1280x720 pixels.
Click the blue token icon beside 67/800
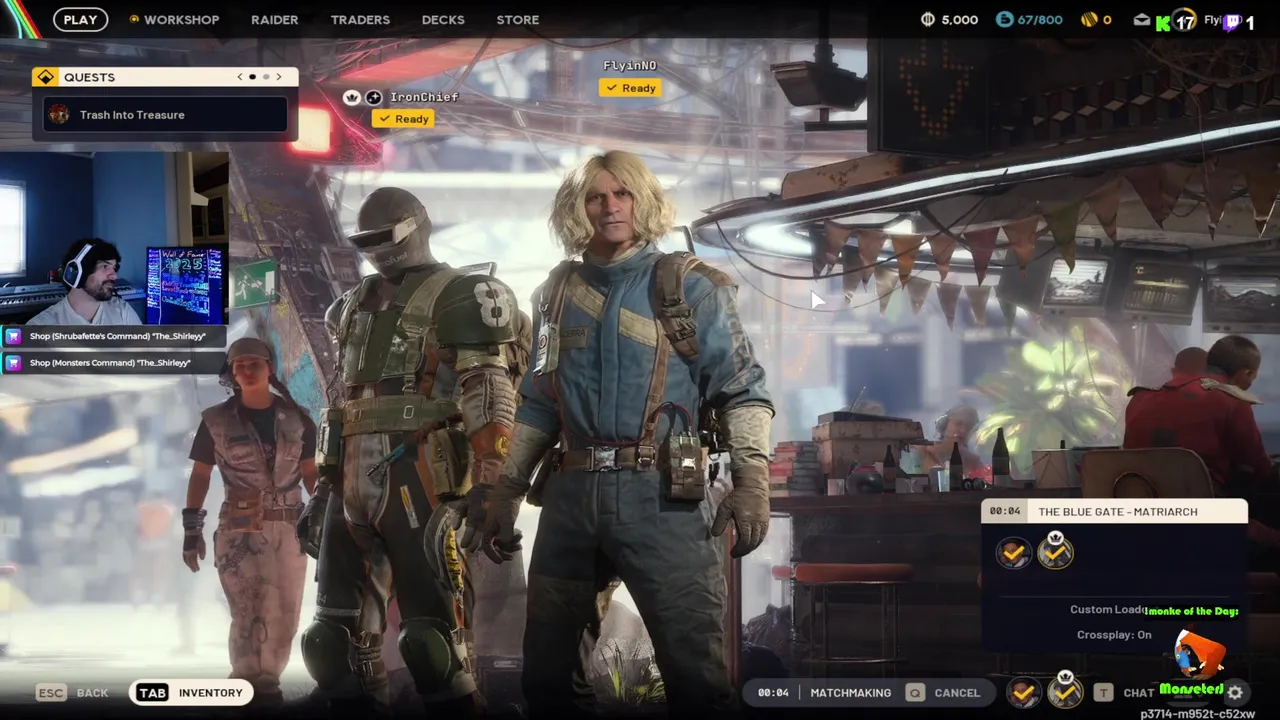pyautogui.click(x=1004, y=19)
